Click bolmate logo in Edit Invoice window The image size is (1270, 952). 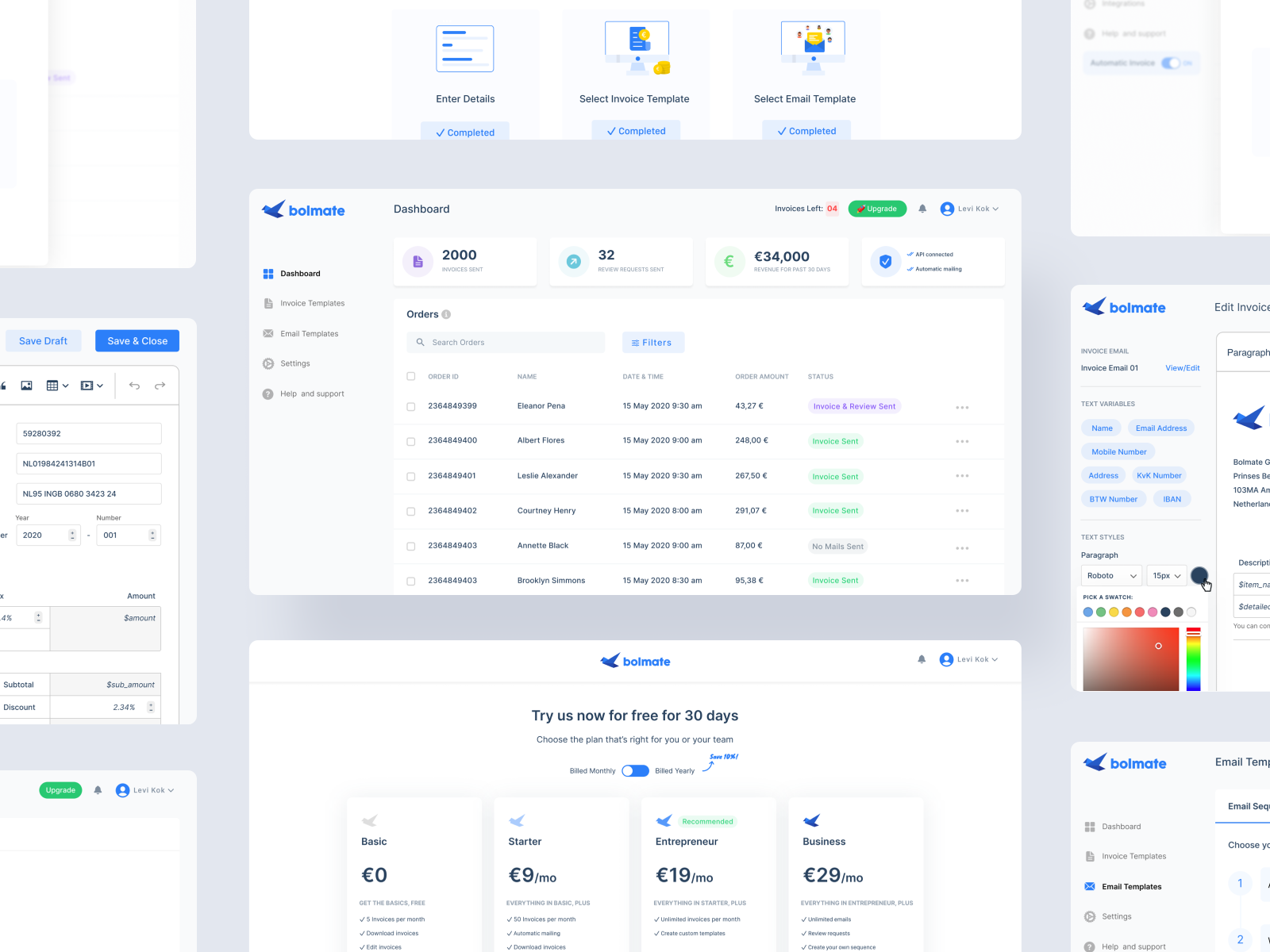1124,307
